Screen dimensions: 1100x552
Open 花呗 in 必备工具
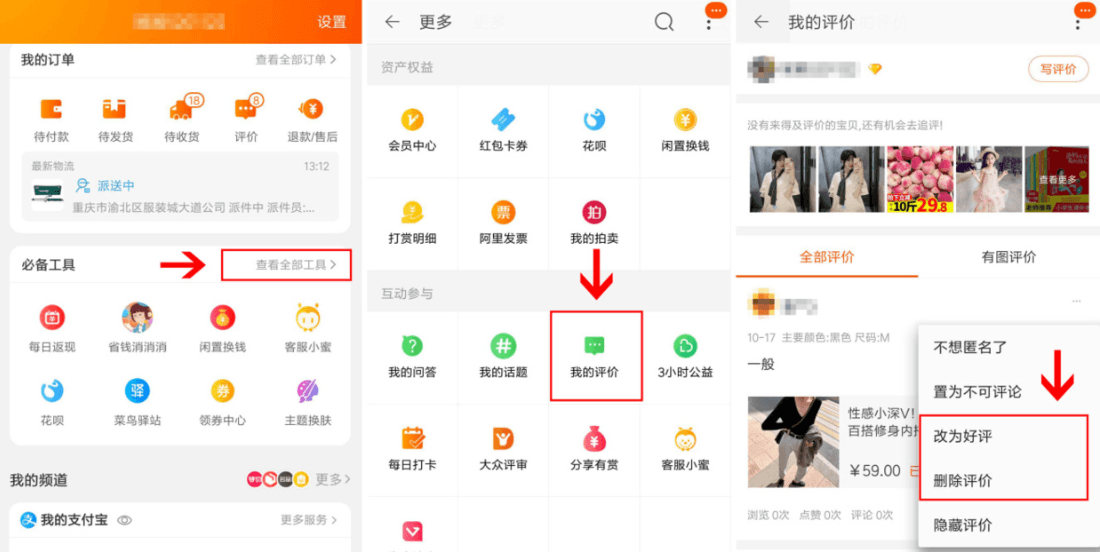(x=52, y=391)
